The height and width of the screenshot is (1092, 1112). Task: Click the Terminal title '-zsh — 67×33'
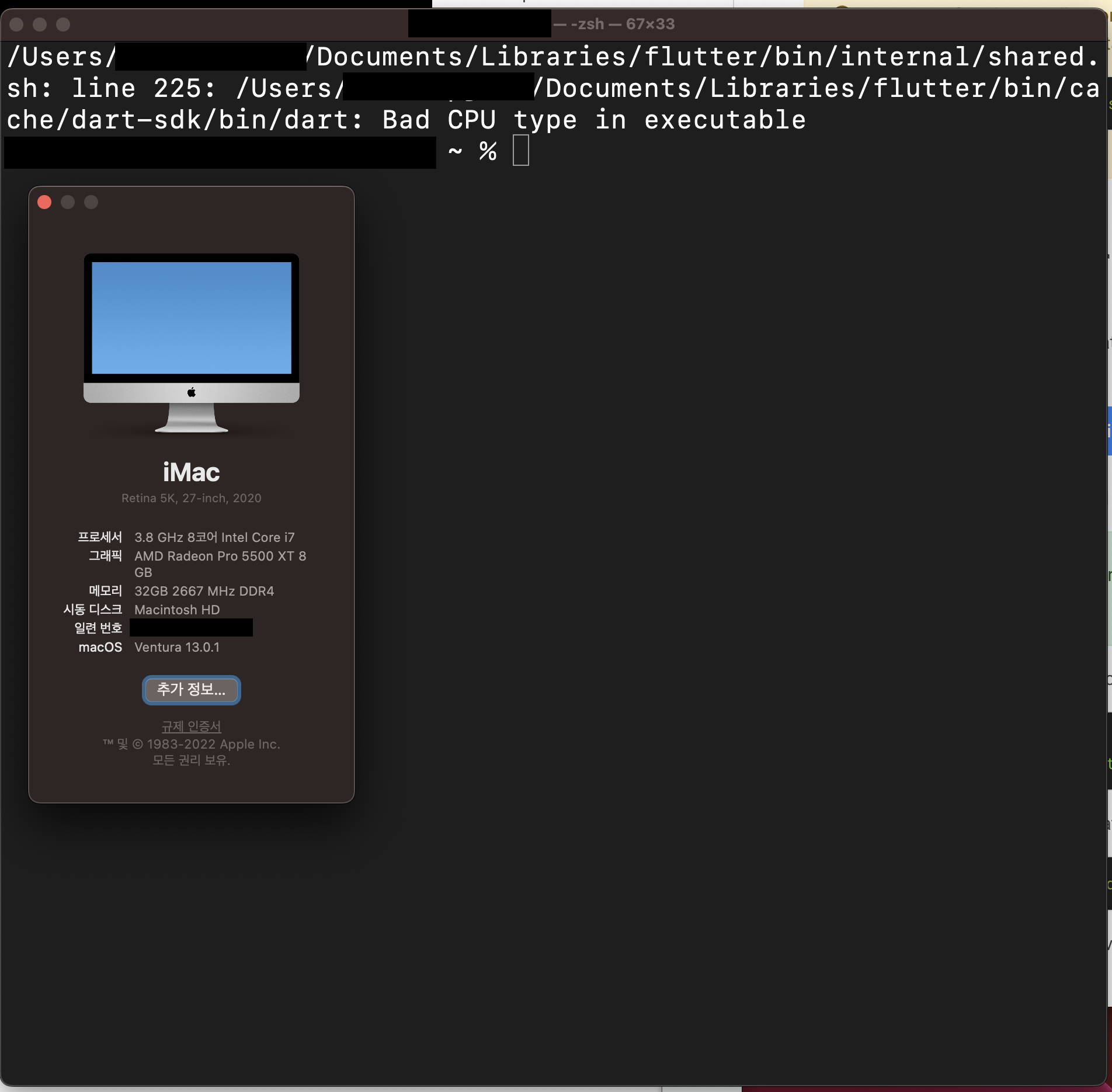[x=623, y=24]
